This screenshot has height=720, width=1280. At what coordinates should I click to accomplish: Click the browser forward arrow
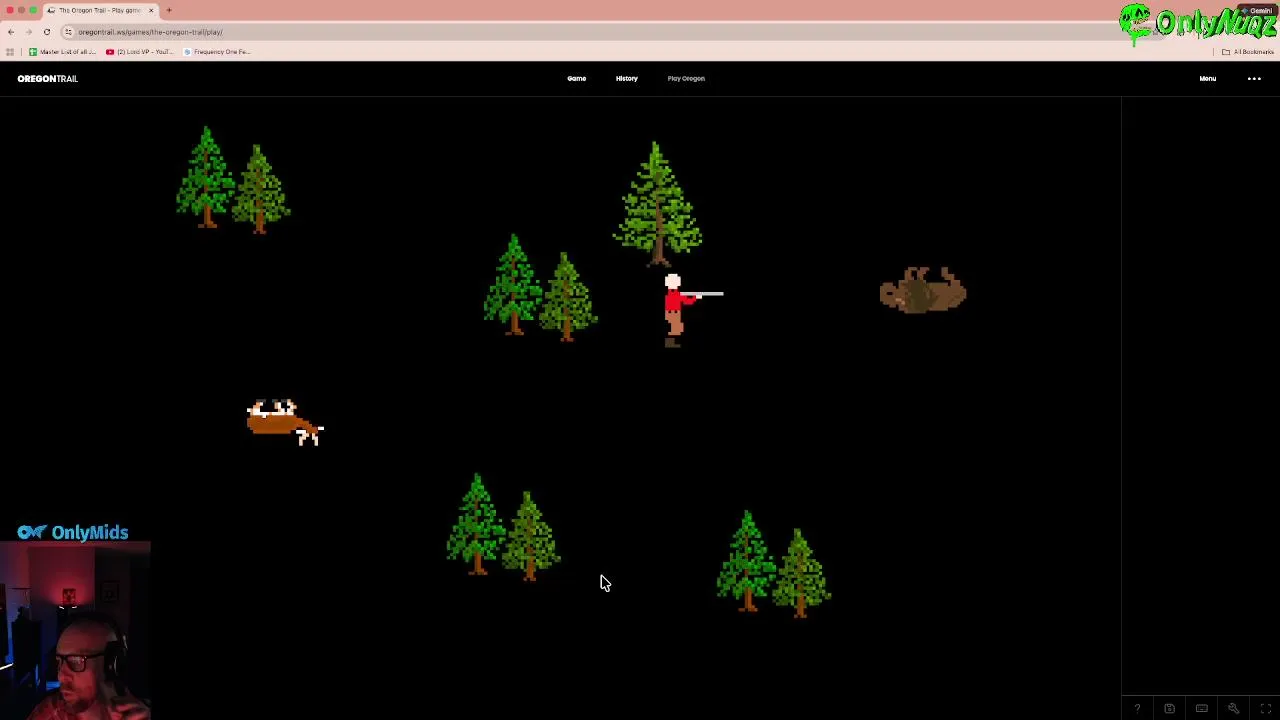[29, 32]
